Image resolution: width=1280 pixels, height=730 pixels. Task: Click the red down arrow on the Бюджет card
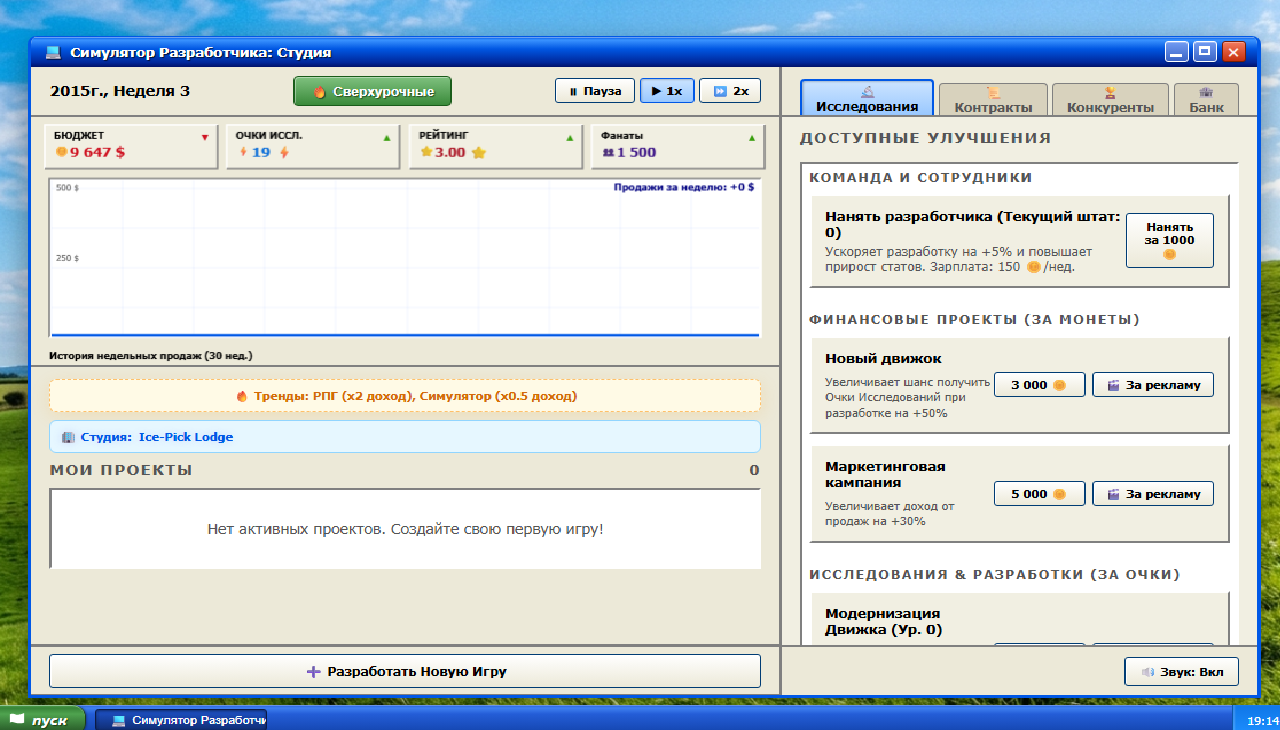coord(205,138)
